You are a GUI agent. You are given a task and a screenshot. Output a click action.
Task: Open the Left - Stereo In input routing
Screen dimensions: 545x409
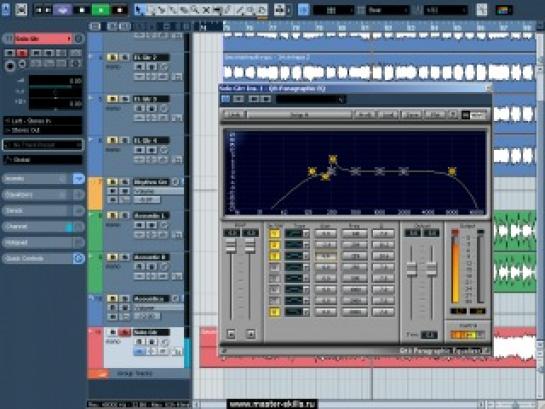coord(43,121)
